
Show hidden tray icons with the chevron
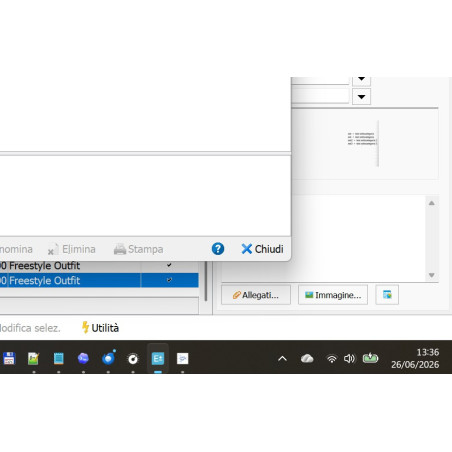[x=282, y=359]
